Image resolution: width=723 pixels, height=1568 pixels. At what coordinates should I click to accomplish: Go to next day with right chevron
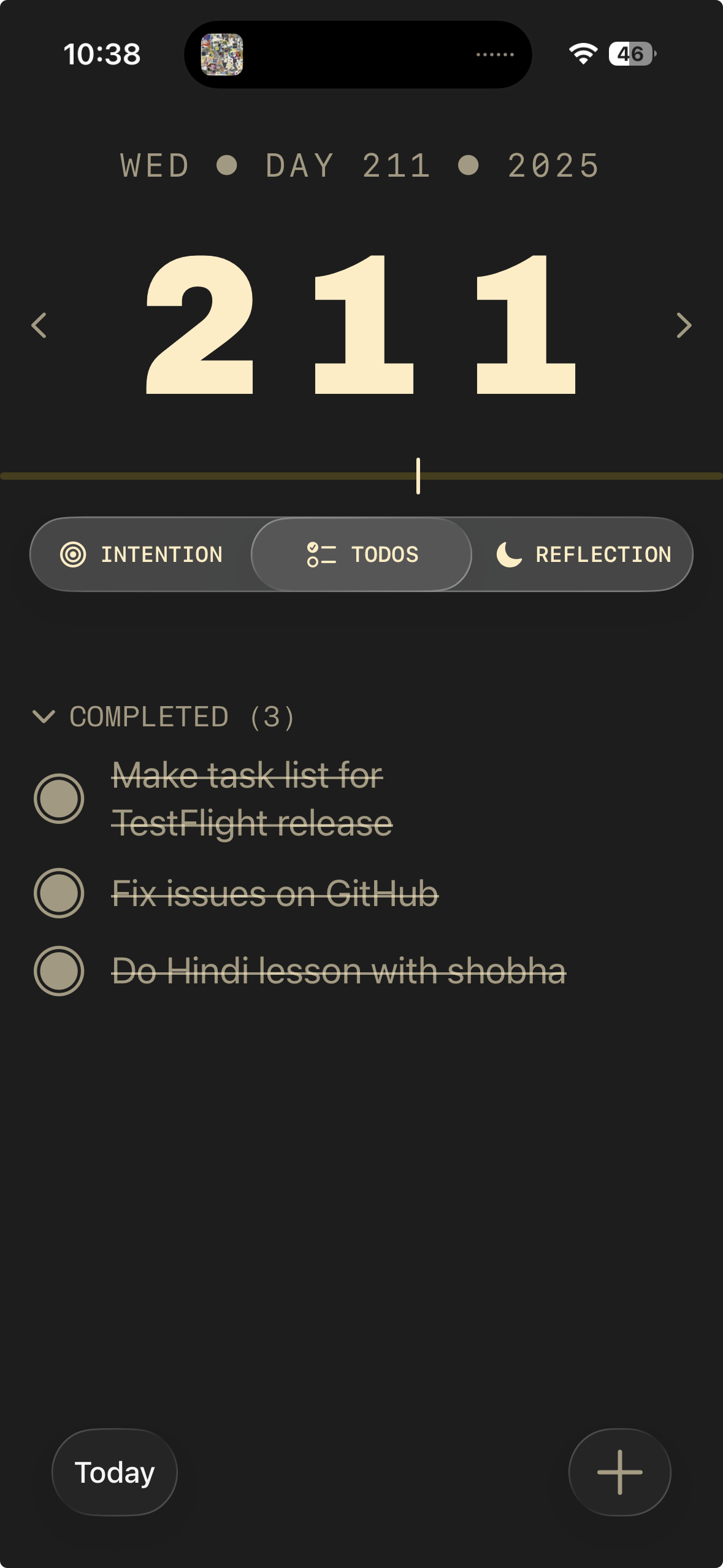coord(684,325)
